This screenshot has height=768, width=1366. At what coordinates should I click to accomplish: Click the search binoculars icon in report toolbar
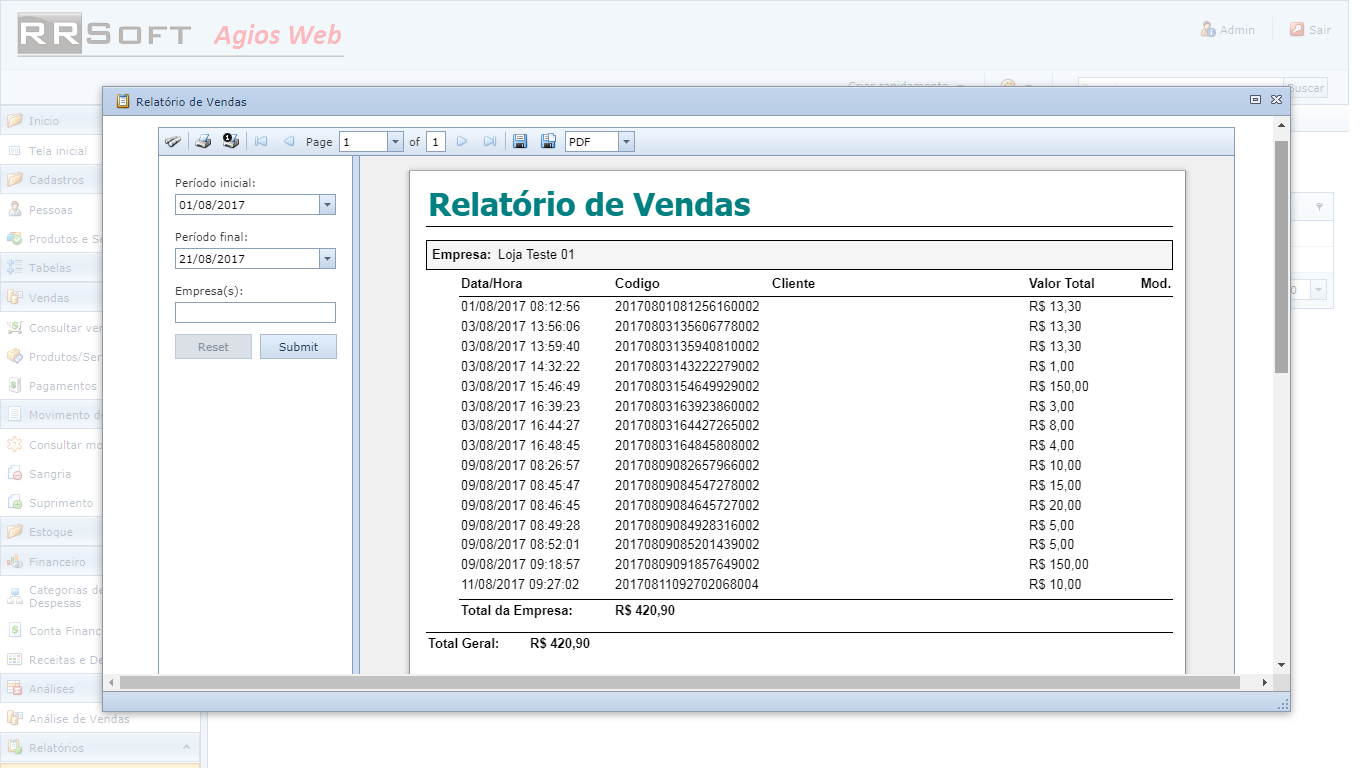(x=173, y=142)
